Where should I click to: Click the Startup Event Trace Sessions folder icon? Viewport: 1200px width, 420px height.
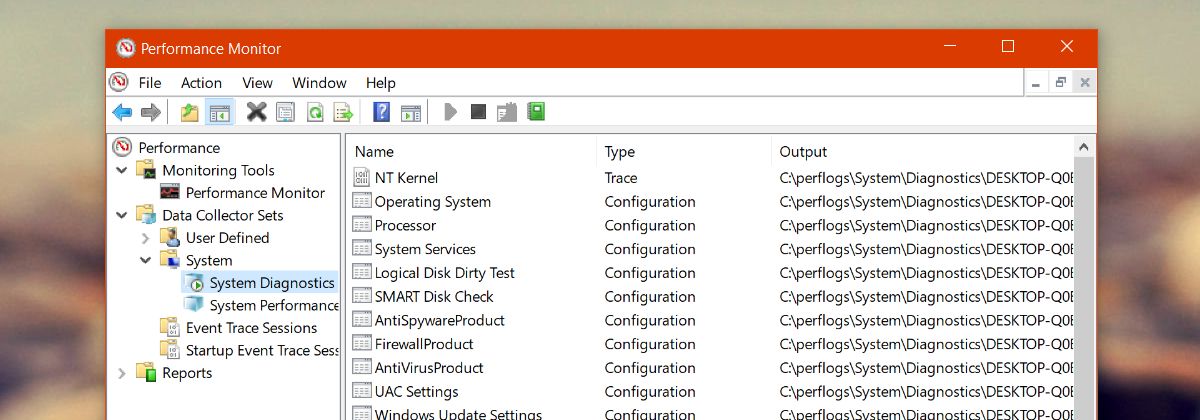coord(171,350)
